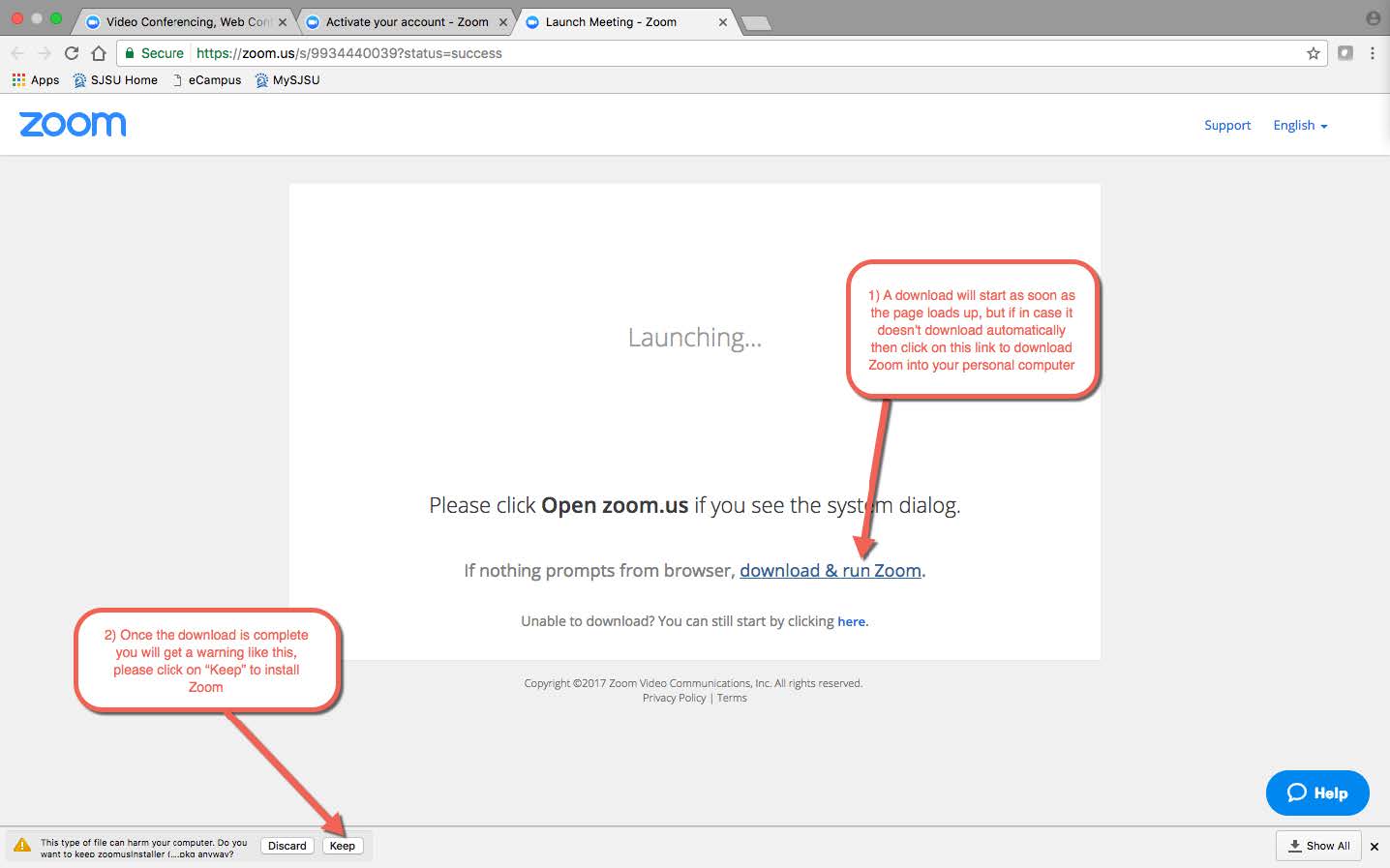Screen dimensions: 1390x868
Task: Bookmark page with the star icon
Action: [x=1313, y=53]
